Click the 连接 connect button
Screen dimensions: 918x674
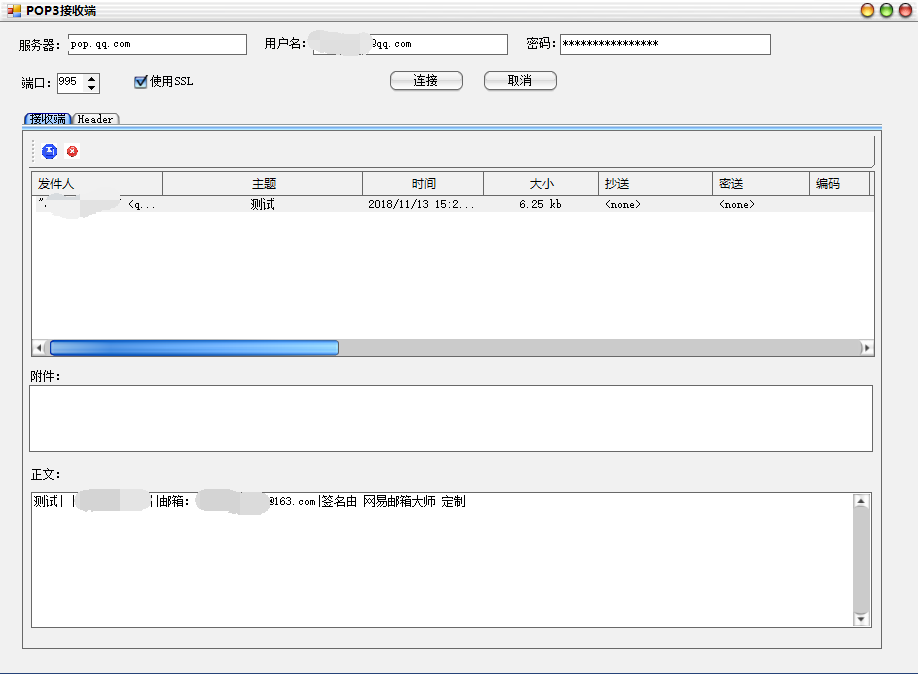click(426, 80)
